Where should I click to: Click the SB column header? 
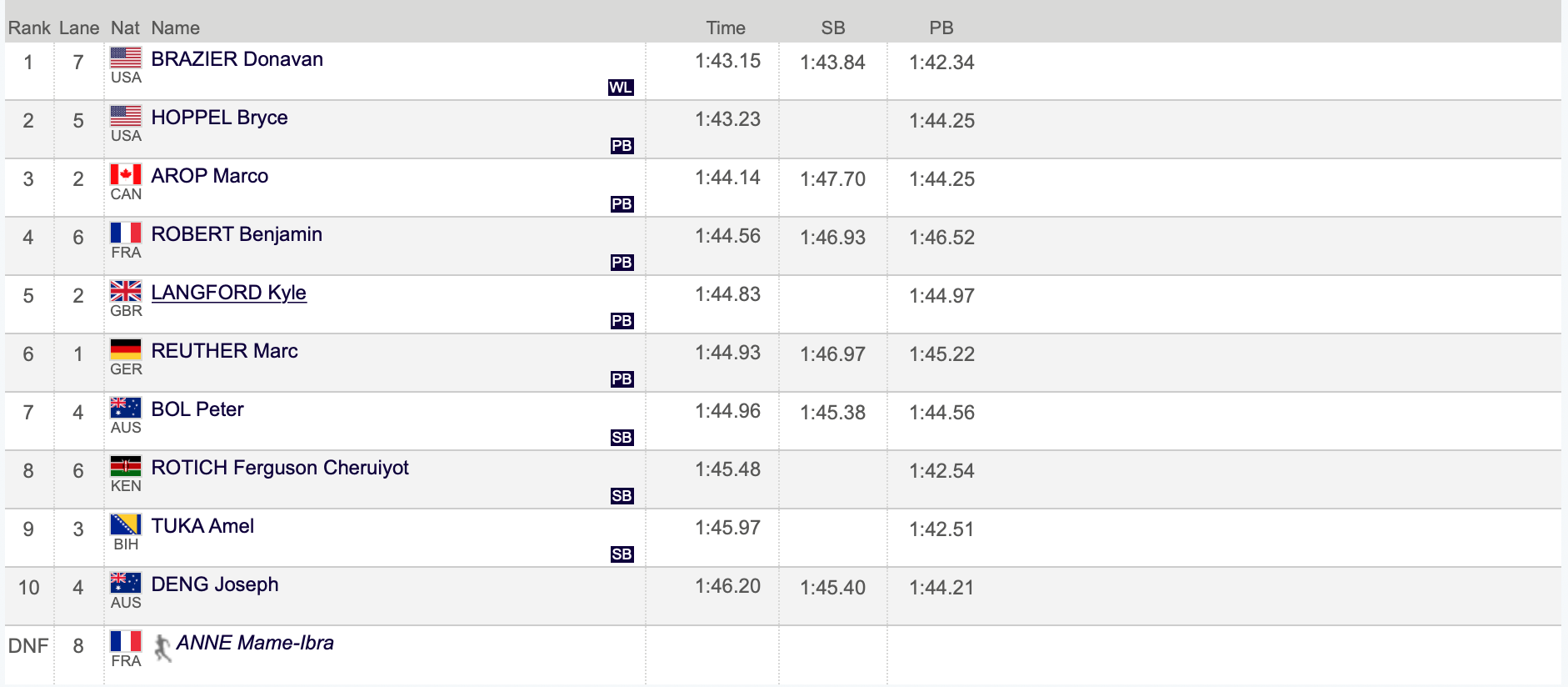pos(833,28)
